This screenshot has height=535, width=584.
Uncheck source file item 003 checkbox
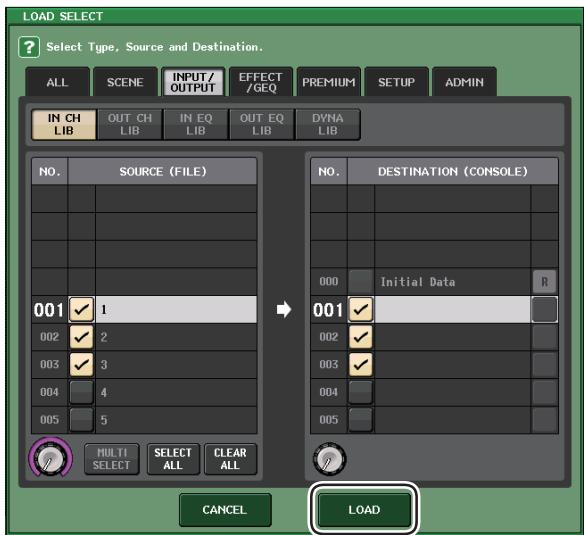point(81,364)
